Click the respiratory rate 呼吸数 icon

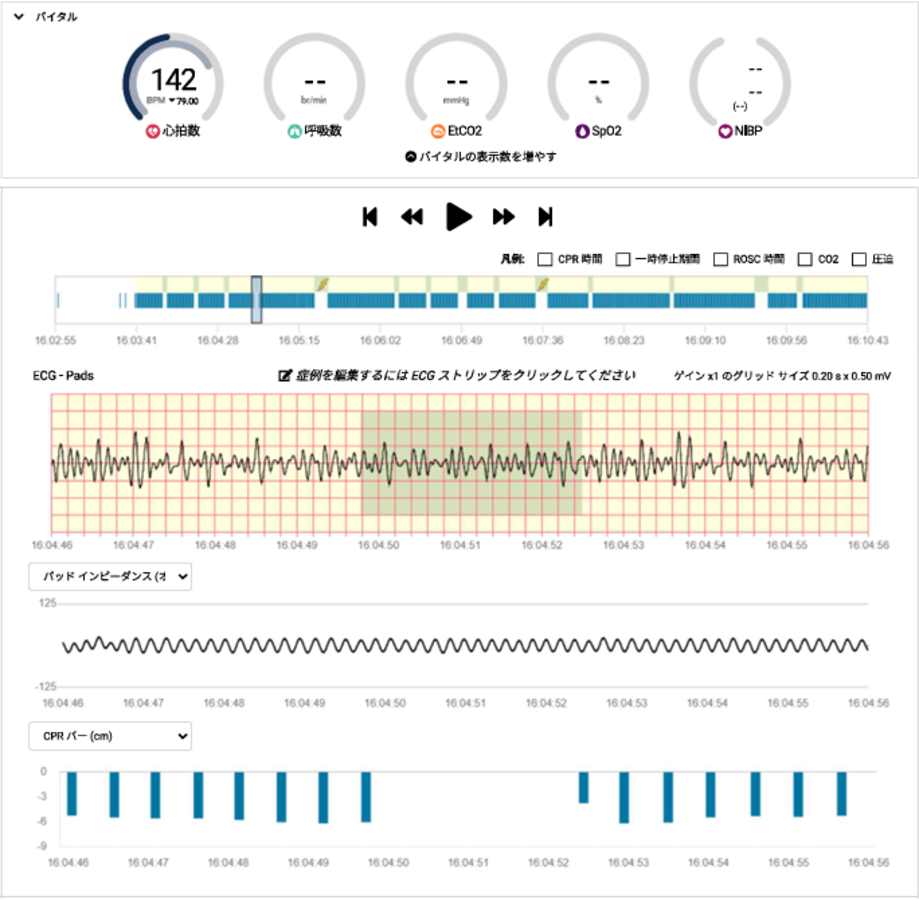294,131
